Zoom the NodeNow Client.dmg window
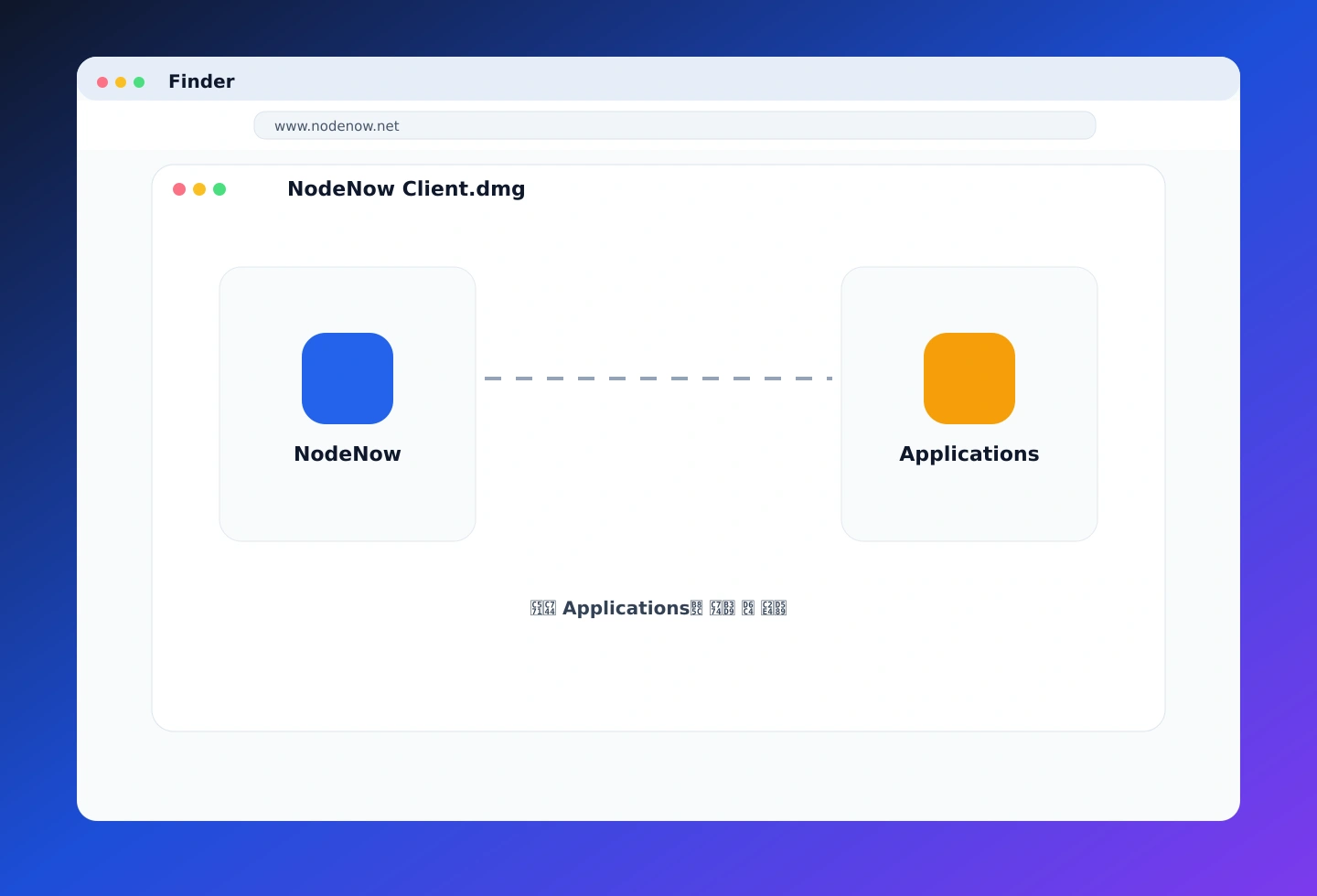This screenshot has width=1317, height=896. [x=219, y=189]
